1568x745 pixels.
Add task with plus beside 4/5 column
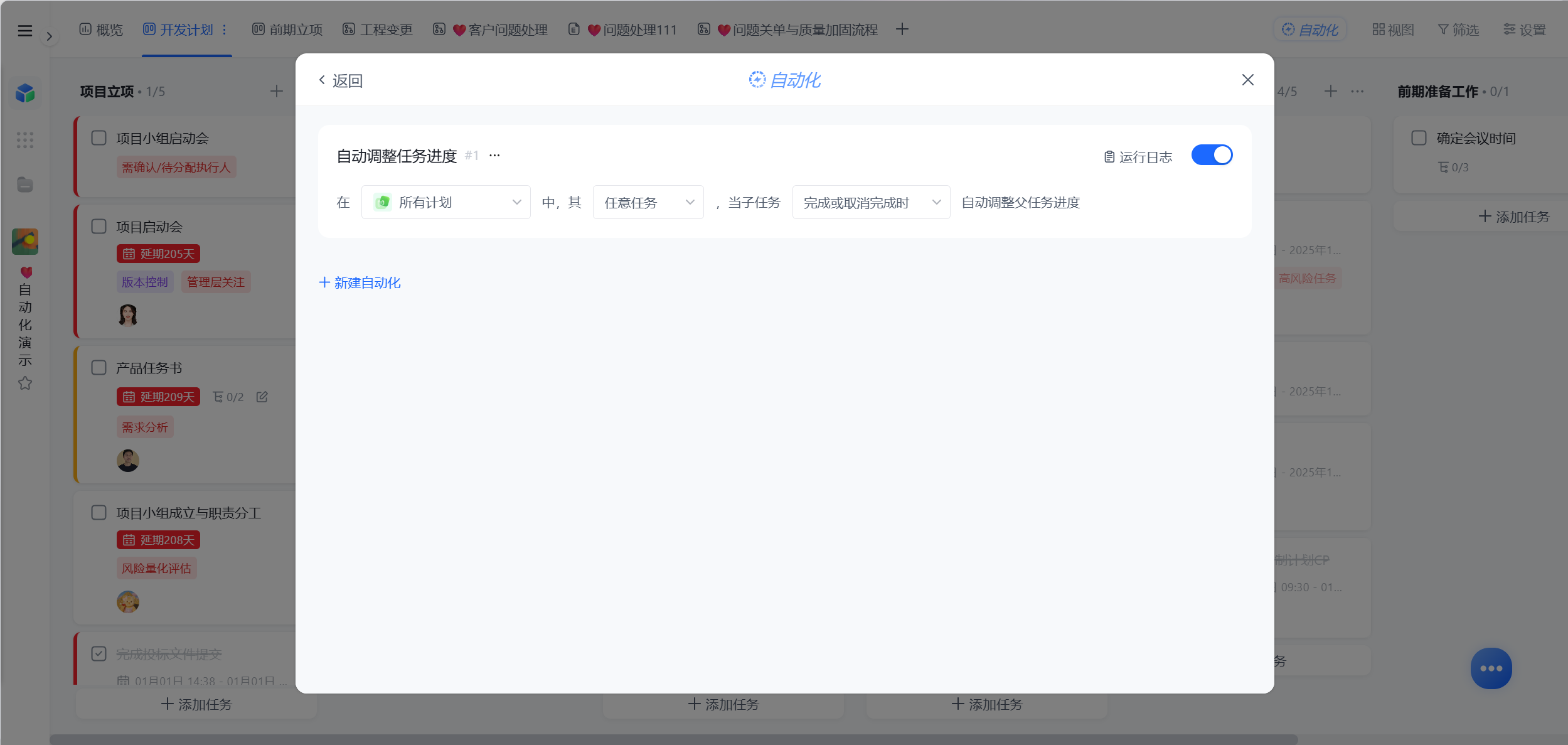[1330, 91]
